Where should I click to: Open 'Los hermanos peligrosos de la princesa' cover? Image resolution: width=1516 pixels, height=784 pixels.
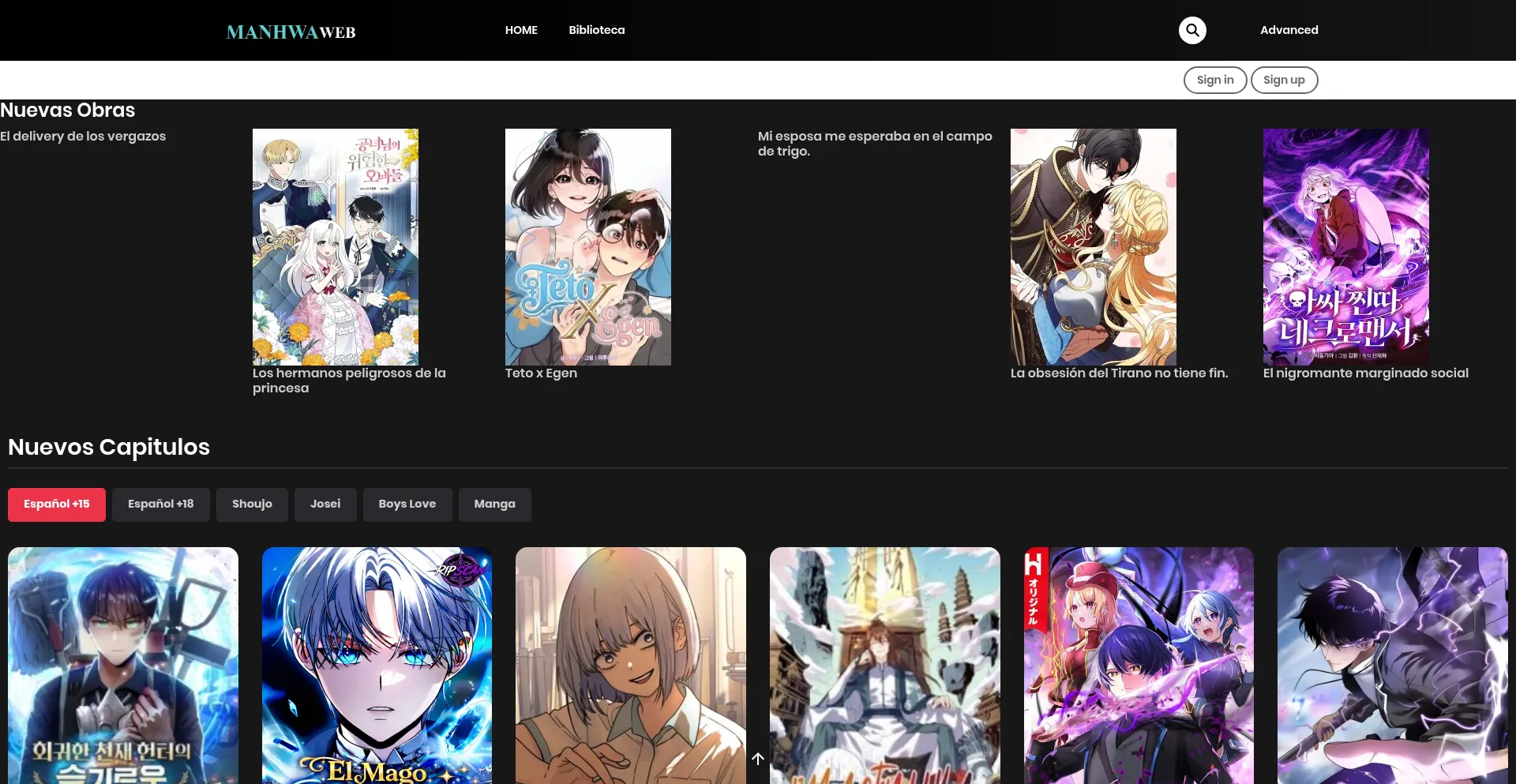[x=336, y=247]
